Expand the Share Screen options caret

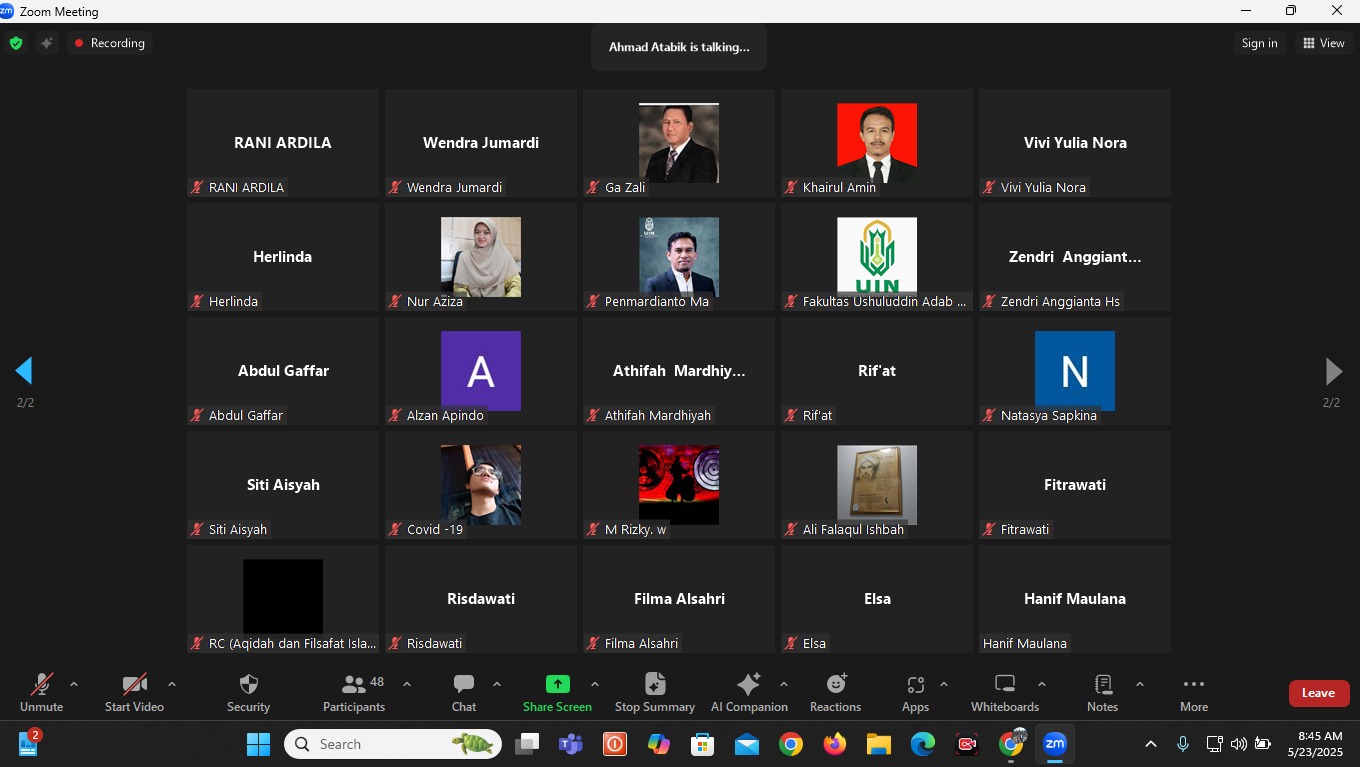coord(595,684)
